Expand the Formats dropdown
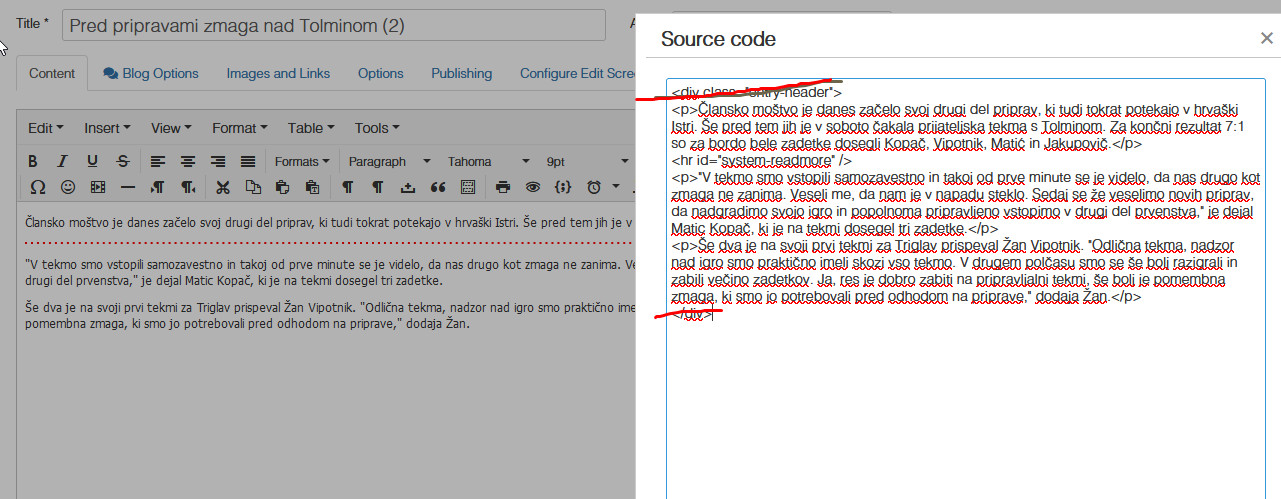1281x499 pixels. [x=302, y=161]
